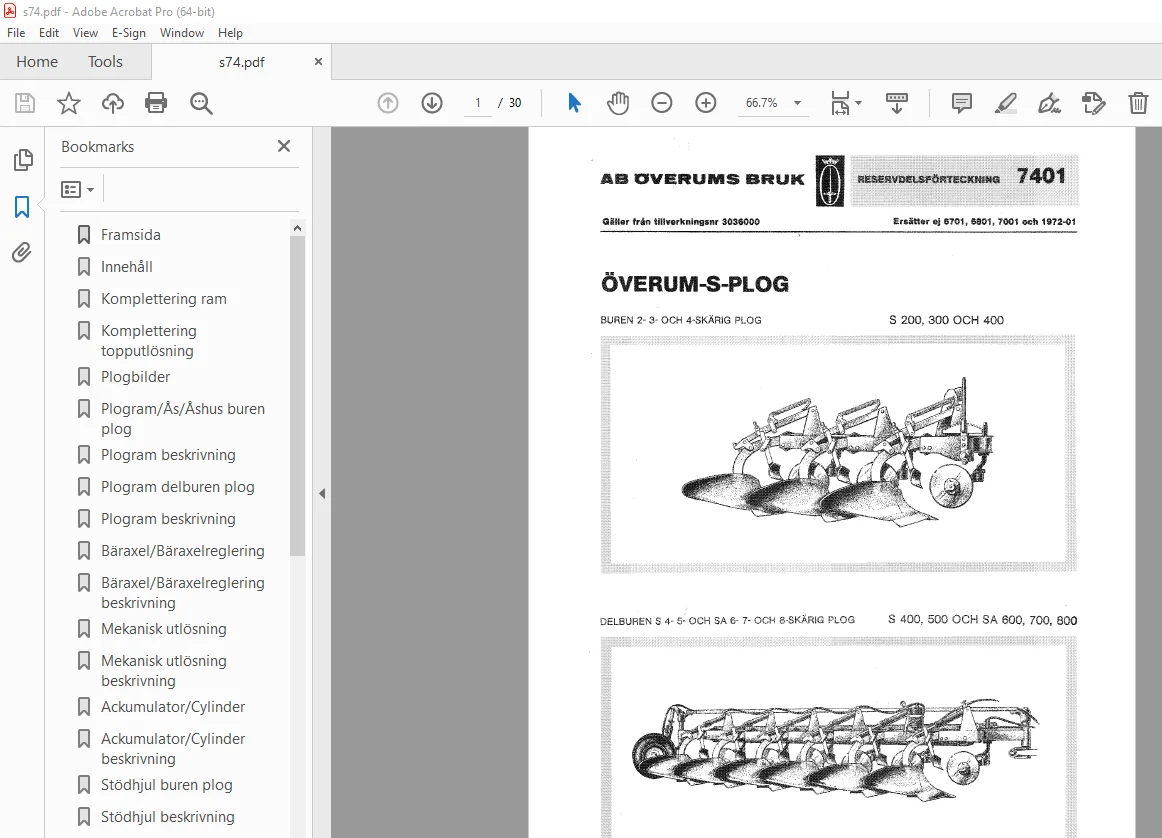Open the Stödhjul beskrivning bookmark
This screenshot has height=838, width=1162.
(x=167, y=817)
